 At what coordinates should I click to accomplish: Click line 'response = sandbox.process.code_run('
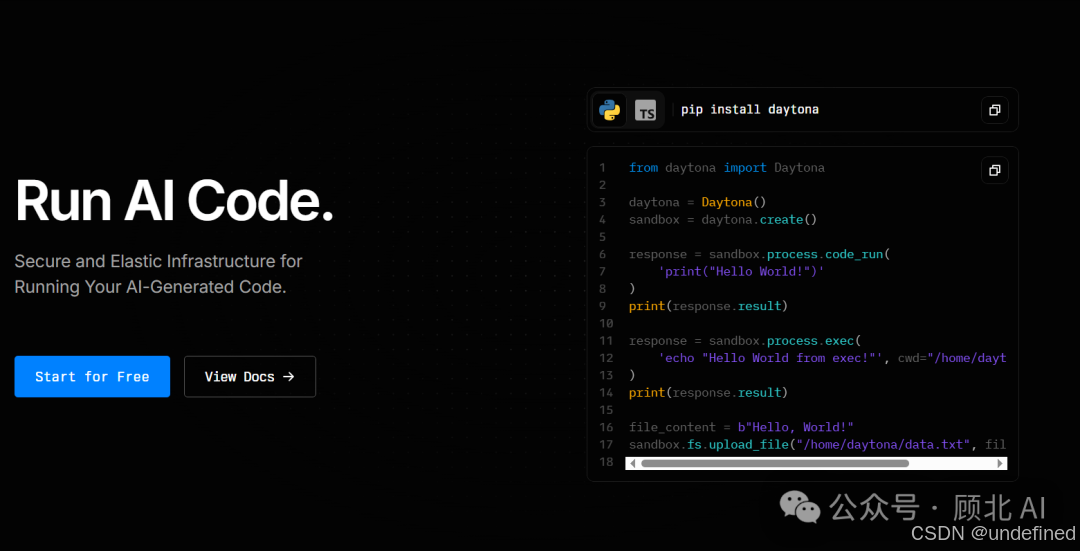click(760, 254)
